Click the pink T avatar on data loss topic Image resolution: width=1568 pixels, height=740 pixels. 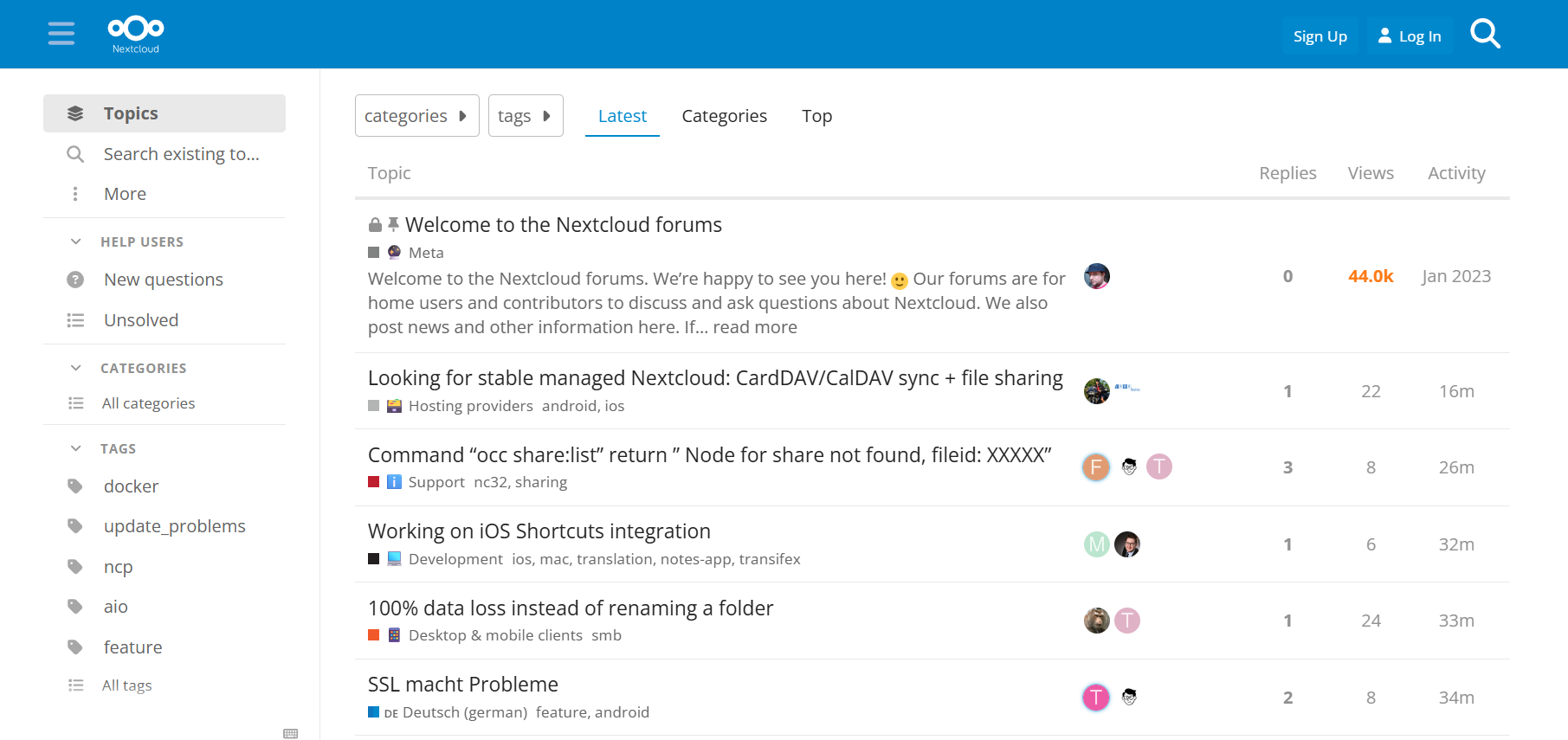pyautogui.click(x=1127, y=621)
